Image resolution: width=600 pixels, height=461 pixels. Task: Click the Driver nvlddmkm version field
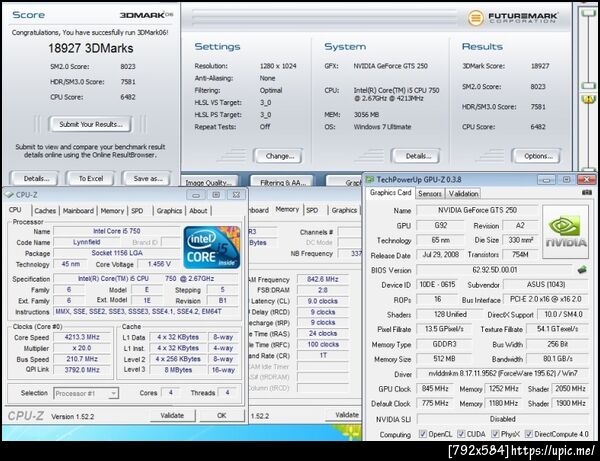[x=503, y=373]
